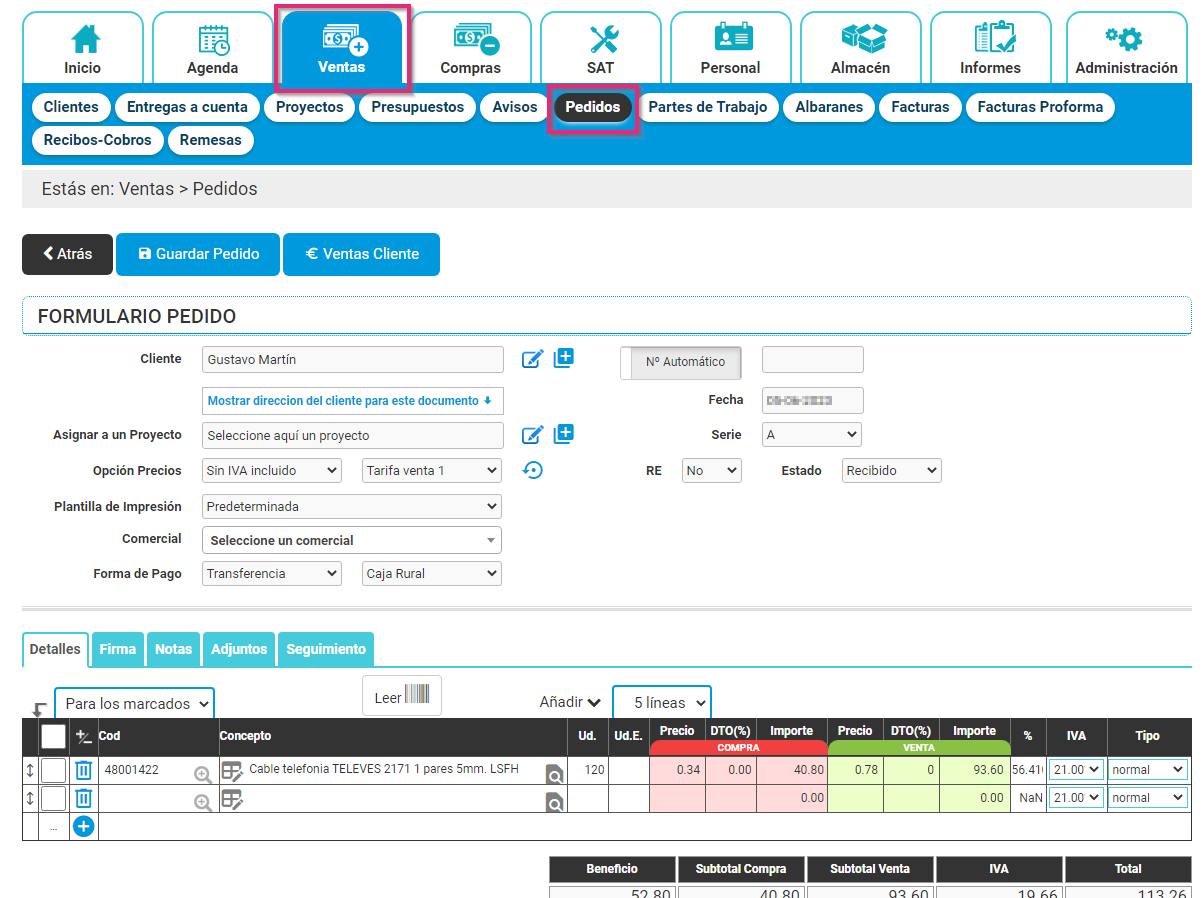The image size is (1204, 898).
Task: Open the Estado dropdown showing Recibido
Action: 890,470
